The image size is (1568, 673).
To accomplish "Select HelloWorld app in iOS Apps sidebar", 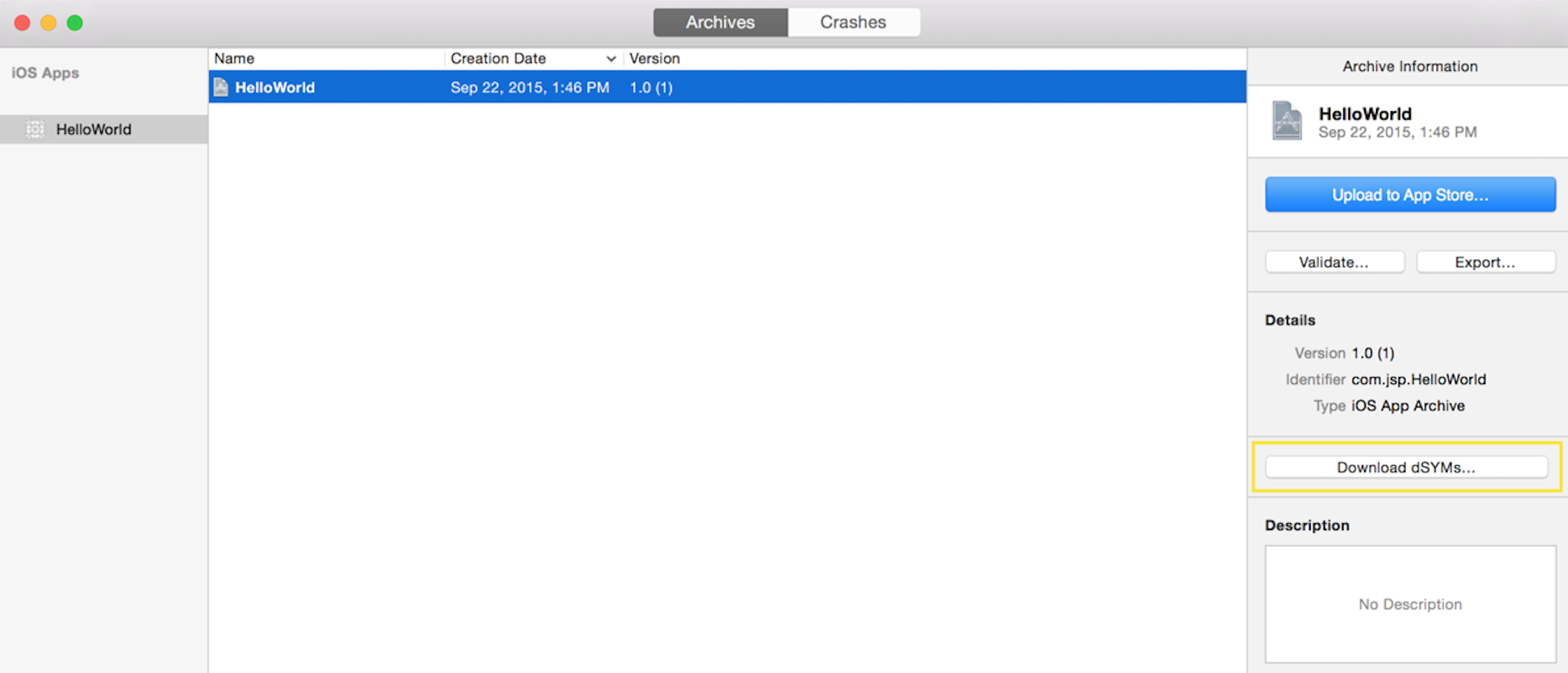I will [x=104, y=129].
